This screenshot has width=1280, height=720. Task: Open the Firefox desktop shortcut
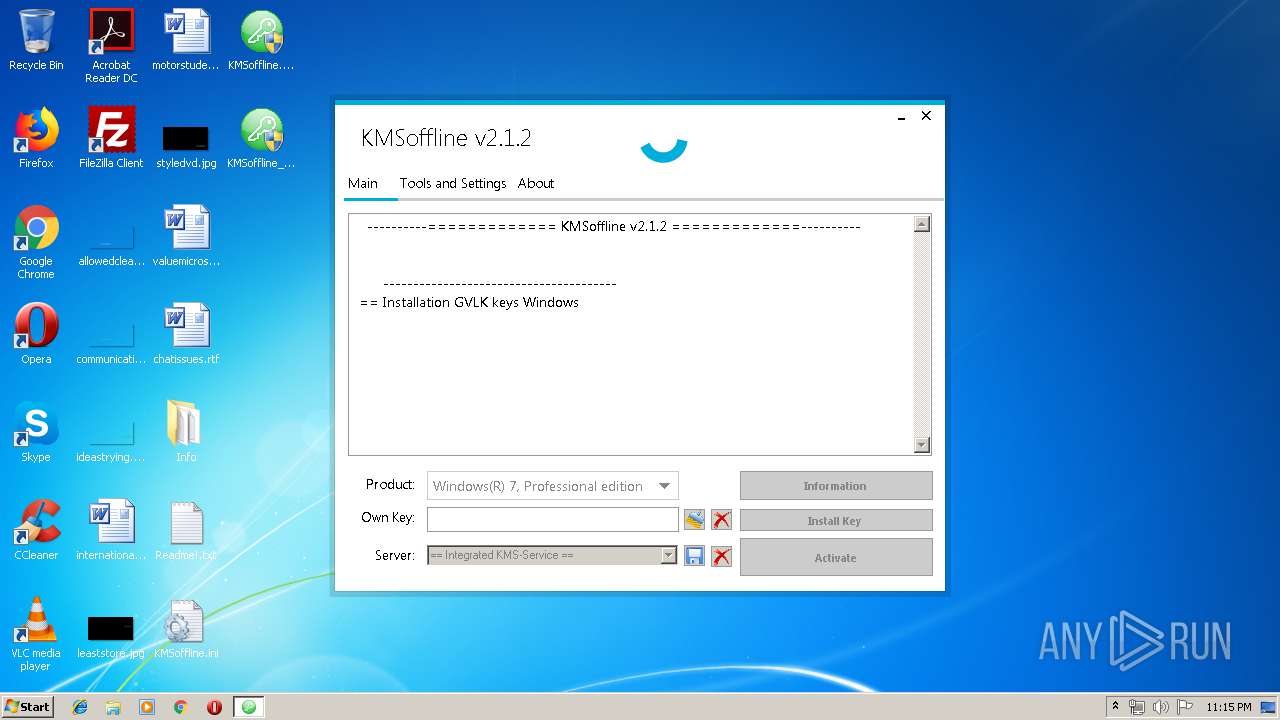point(36,138)
